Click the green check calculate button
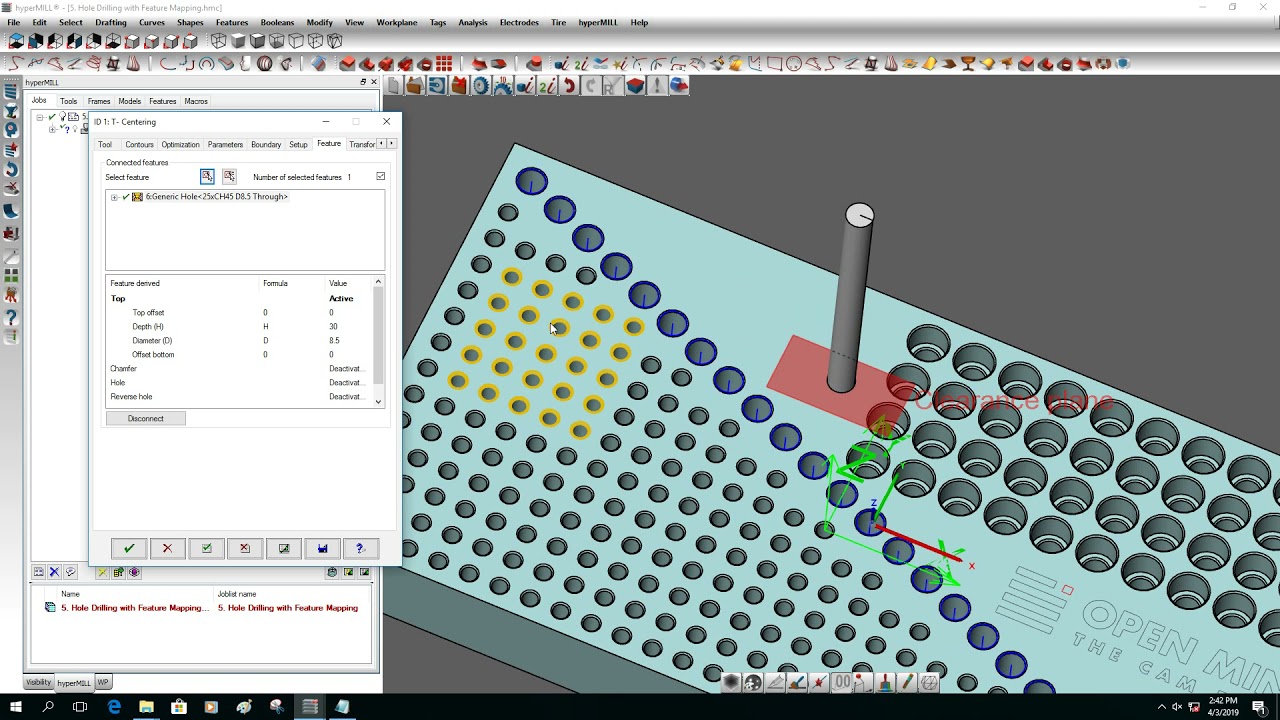The image size is (1280, 720). 206,548
